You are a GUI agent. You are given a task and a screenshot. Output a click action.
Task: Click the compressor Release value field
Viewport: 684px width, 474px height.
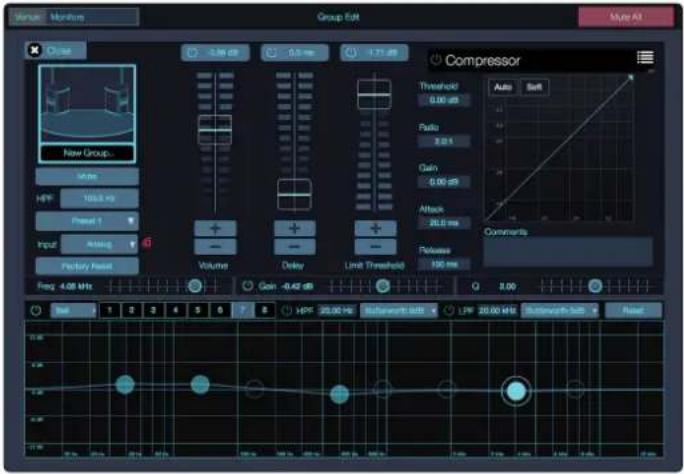pos(444,264)
